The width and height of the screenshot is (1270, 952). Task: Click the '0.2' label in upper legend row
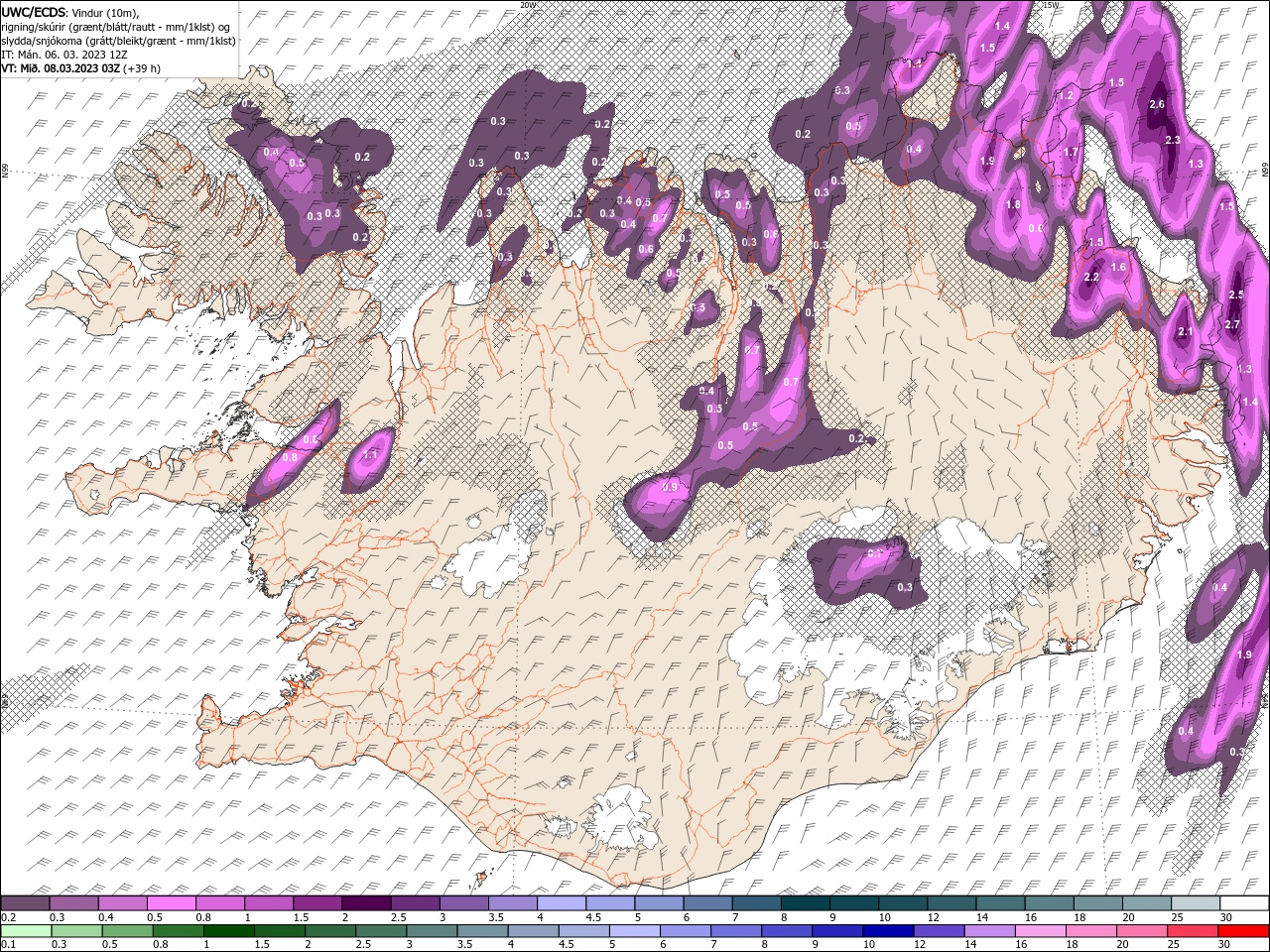tap(8, 917)
